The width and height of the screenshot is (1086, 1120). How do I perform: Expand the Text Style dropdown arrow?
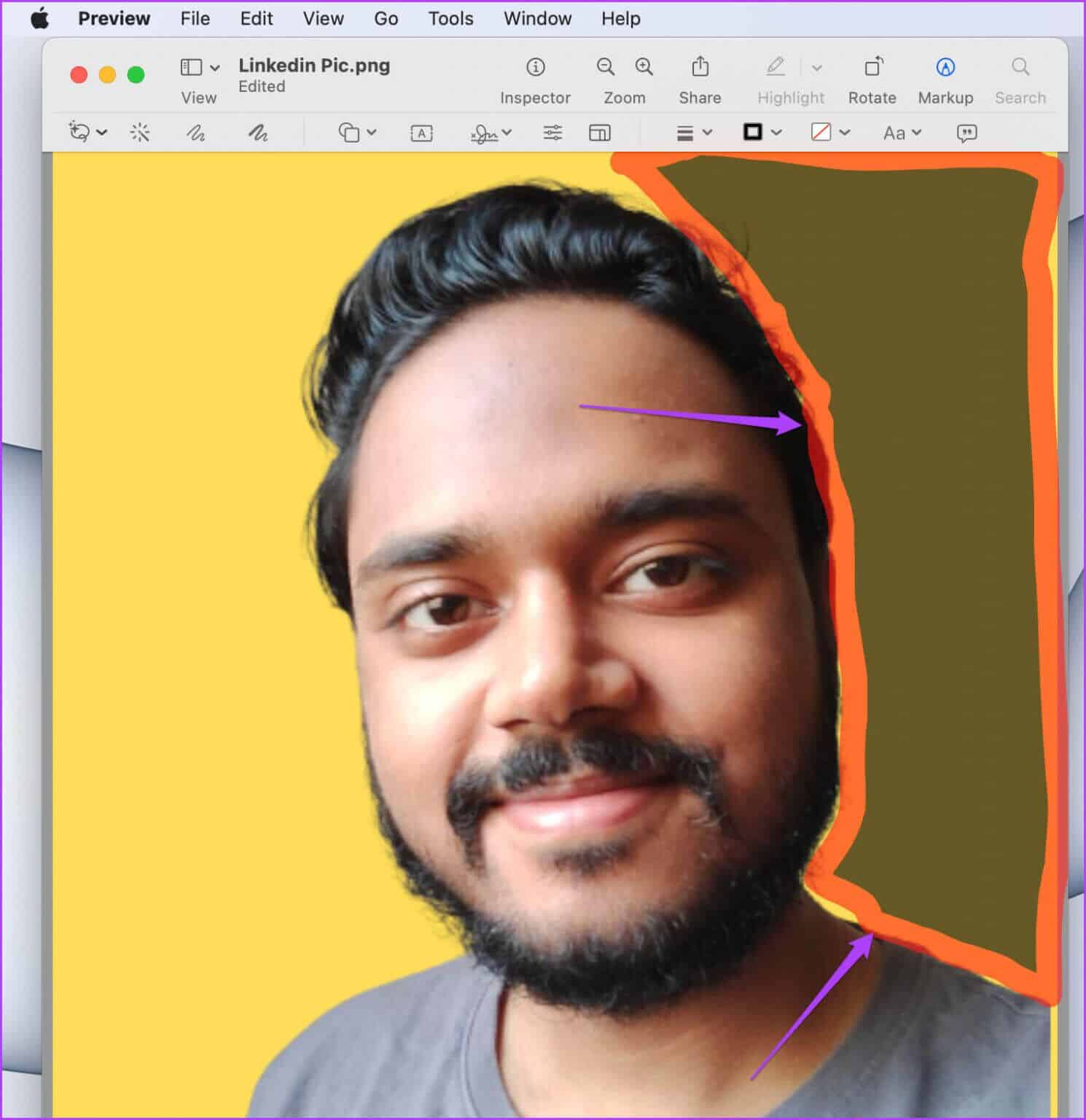917,133
